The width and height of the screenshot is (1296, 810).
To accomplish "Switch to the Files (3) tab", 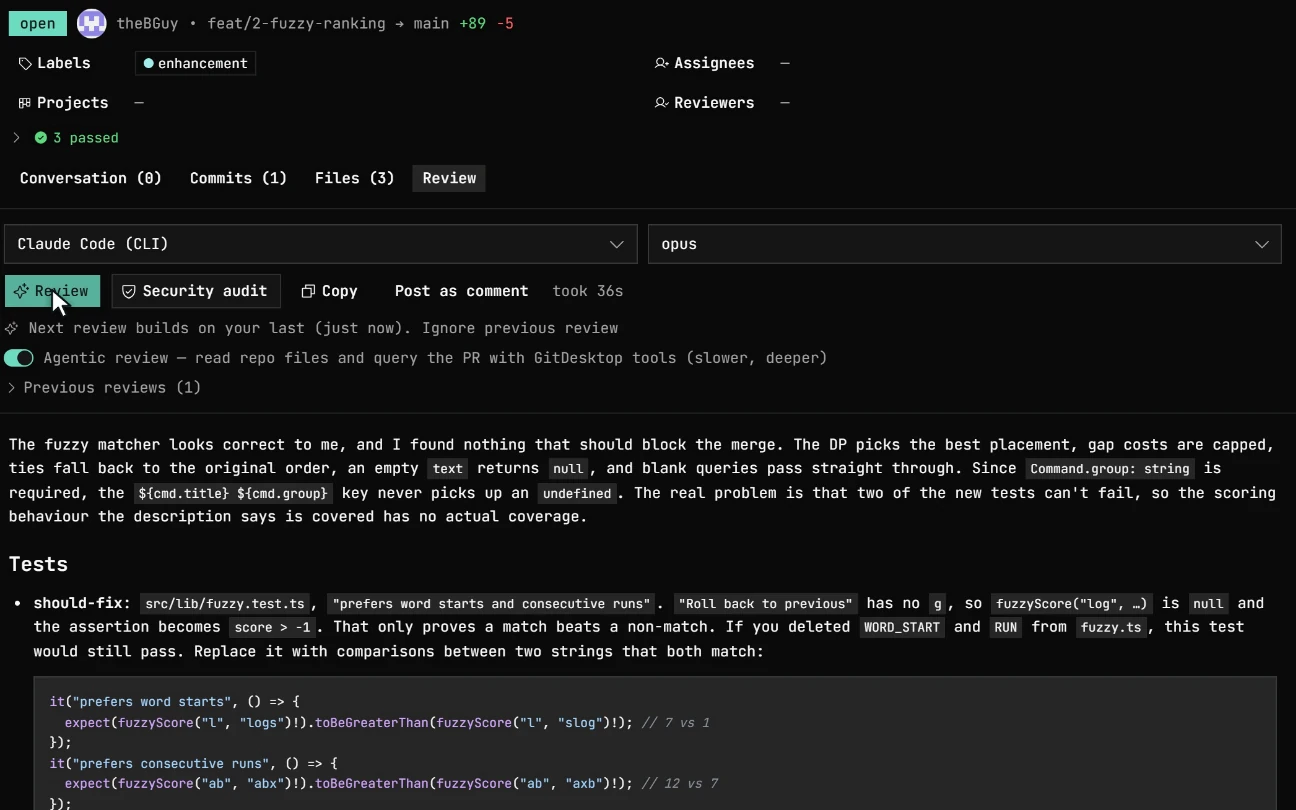I will click(x=355, y=178).
